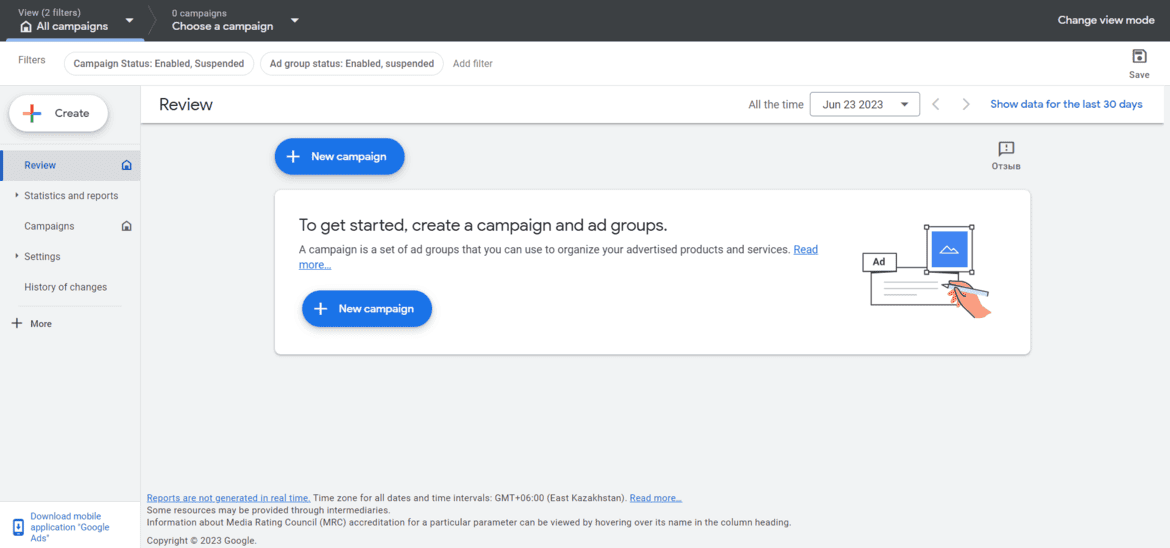Click the Отзыв feedback icon
Viewport: 1170px width, 548px height.
tap(1006, 149)
